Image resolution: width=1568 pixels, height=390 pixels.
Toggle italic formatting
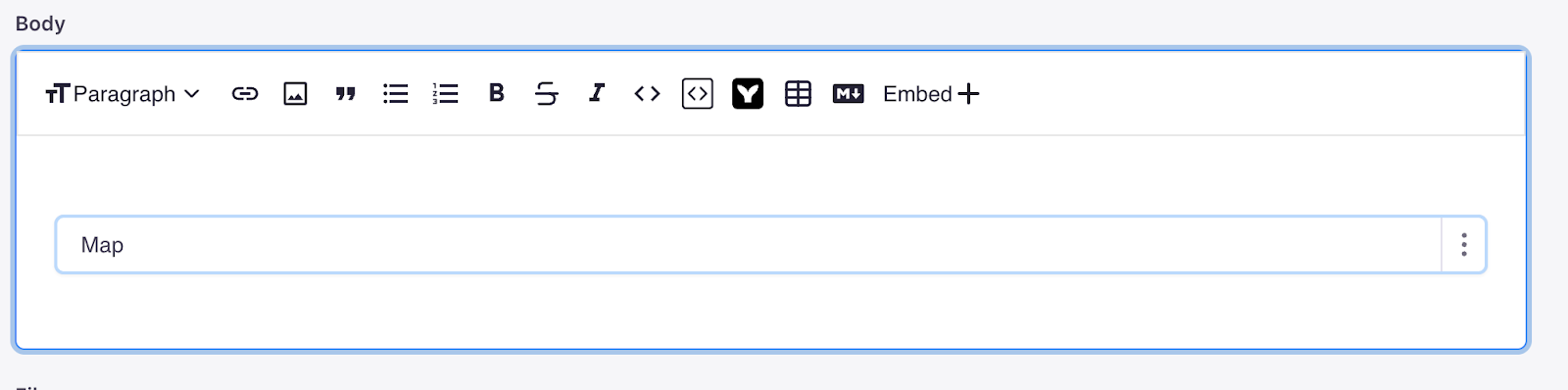597,93
